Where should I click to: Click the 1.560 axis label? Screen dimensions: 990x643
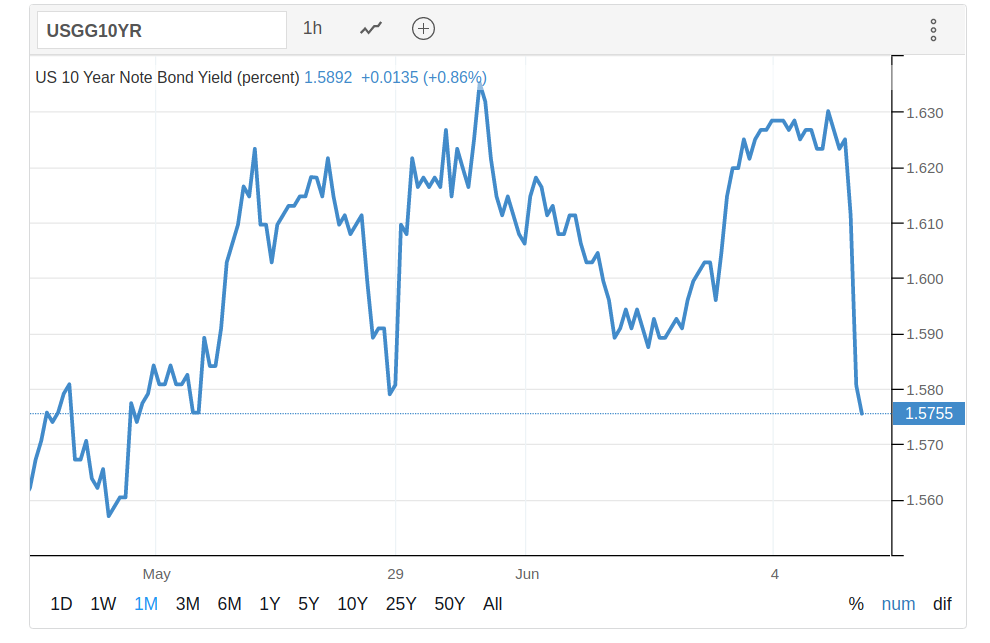(925, 500)
